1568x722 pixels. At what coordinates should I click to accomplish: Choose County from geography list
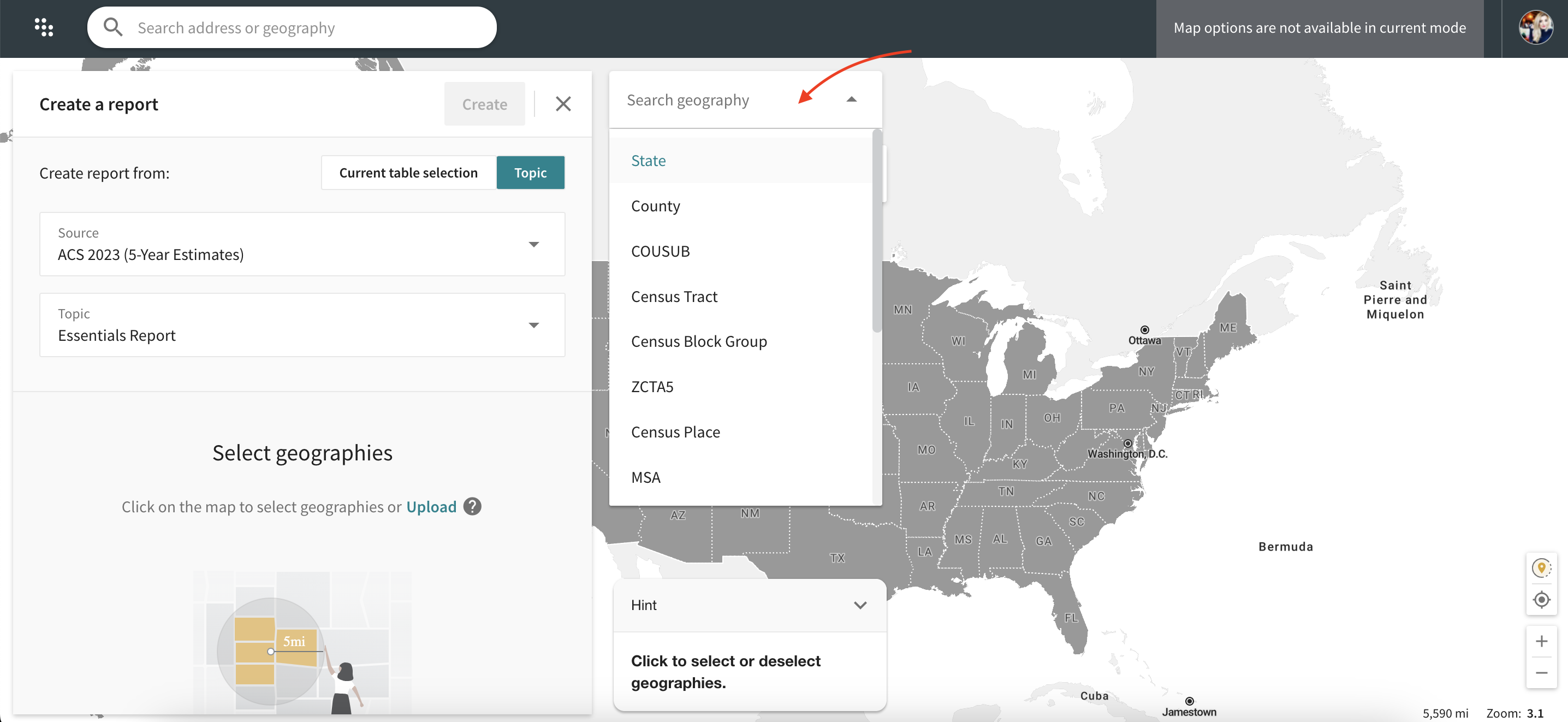pyautogui.click(x=656, y=206)
